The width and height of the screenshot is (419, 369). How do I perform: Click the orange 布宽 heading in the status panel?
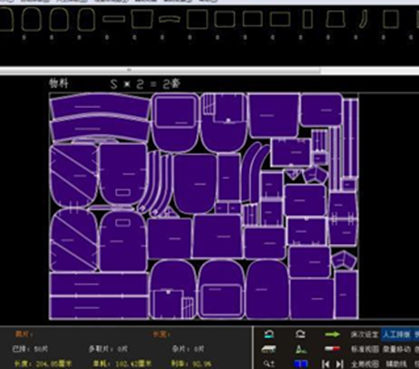[161, 334]
